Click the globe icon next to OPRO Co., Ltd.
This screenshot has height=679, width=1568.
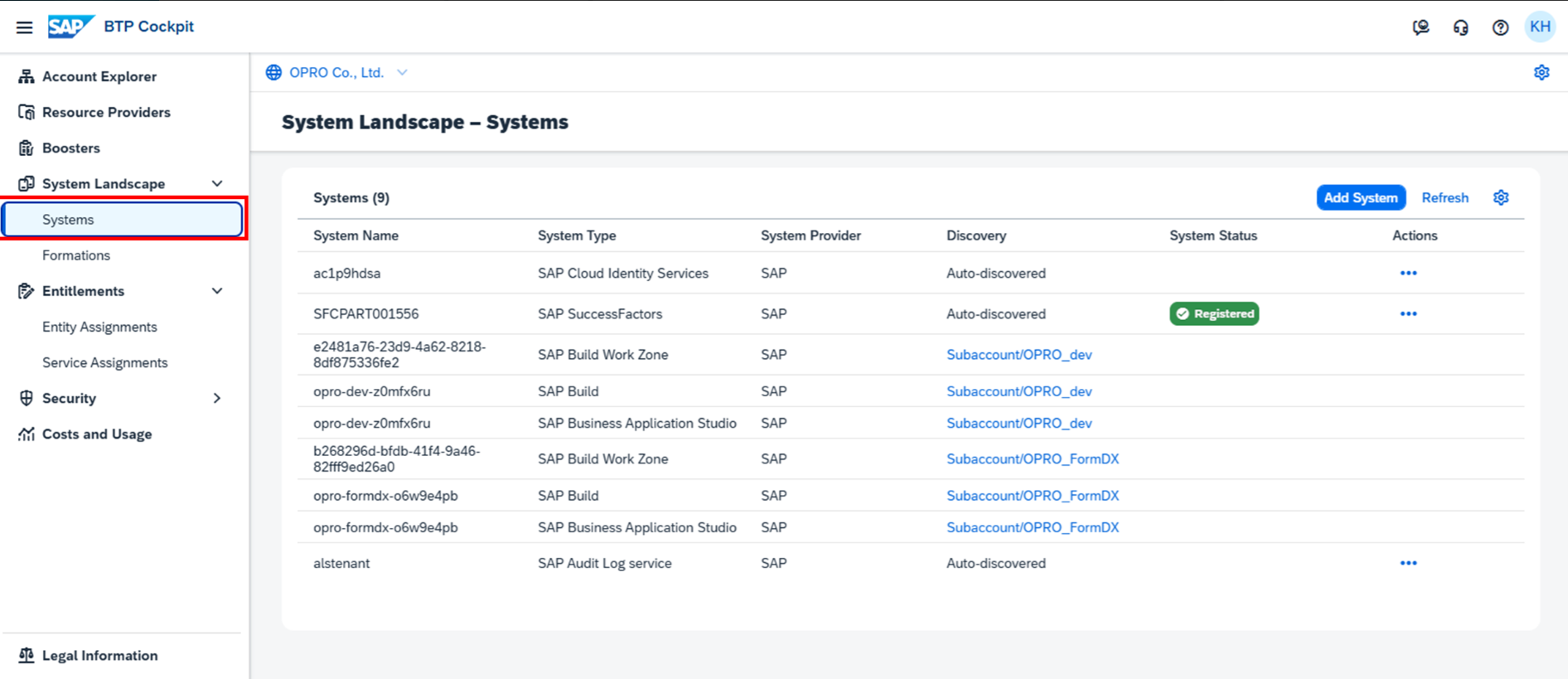(x=273, y=73)
